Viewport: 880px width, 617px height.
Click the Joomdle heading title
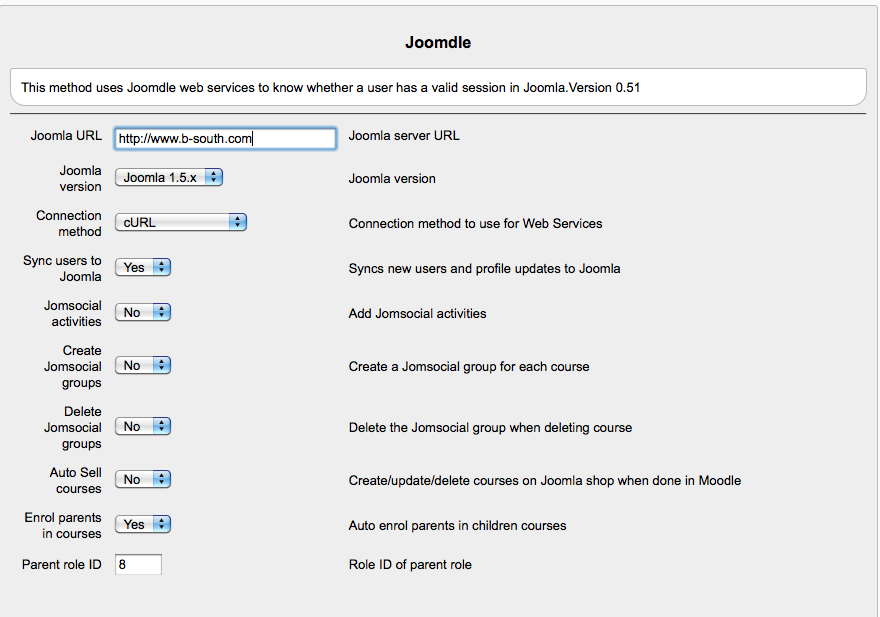point(438,43)
